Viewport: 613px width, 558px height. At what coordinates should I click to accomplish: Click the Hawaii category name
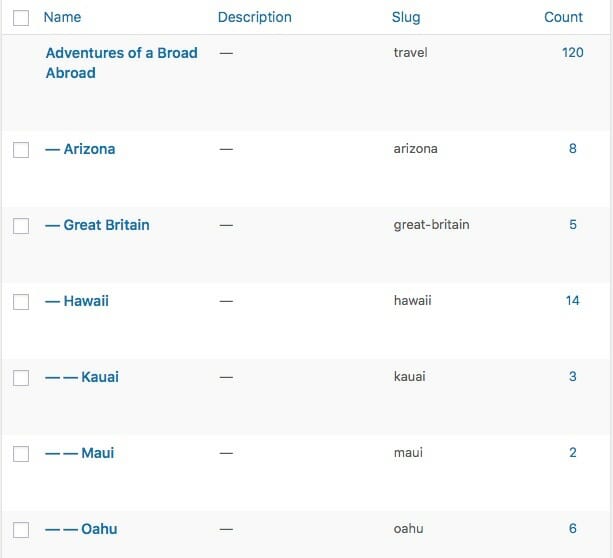pyautogui.click(x=86, y=301)
